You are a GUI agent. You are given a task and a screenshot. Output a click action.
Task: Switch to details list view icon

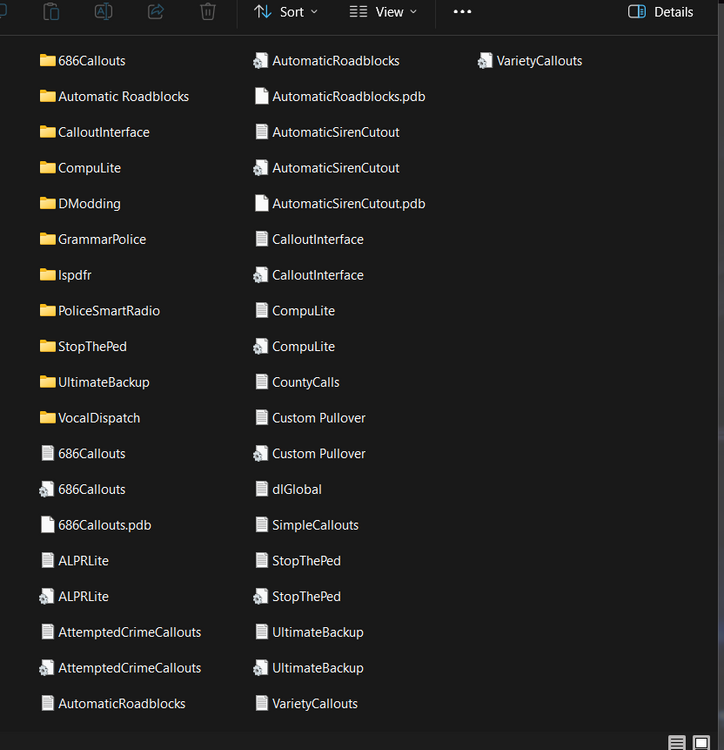677,742
